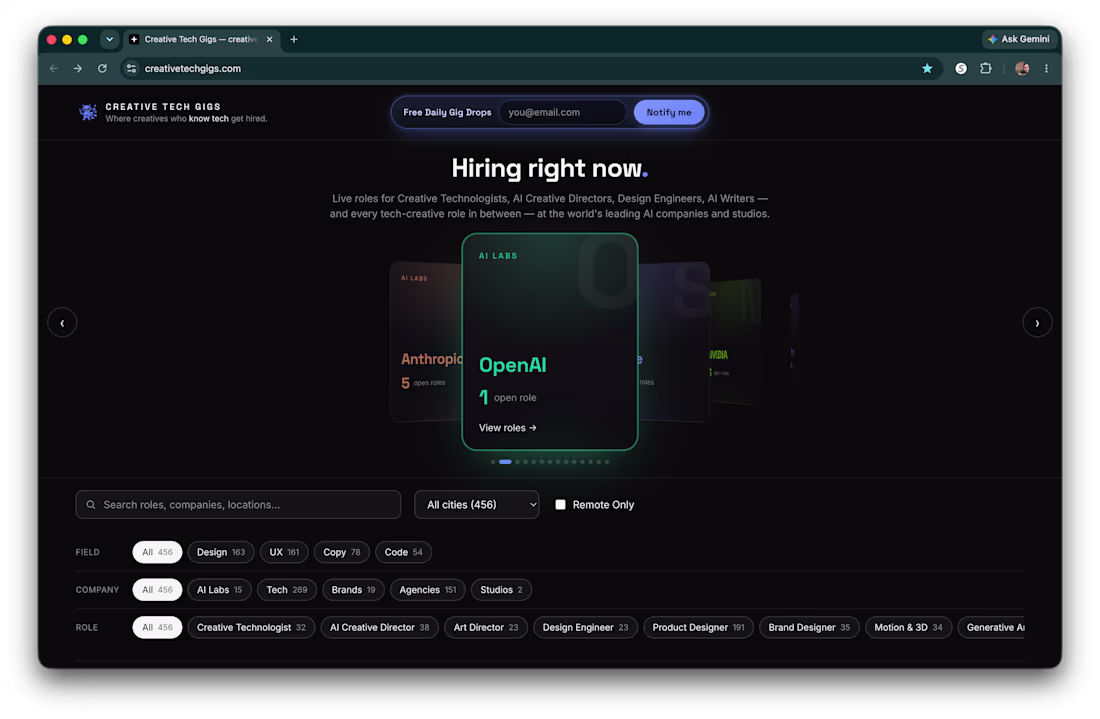Show previous carousel card
This screenshot has height=719, width=1100.
(x=62, y=323)
